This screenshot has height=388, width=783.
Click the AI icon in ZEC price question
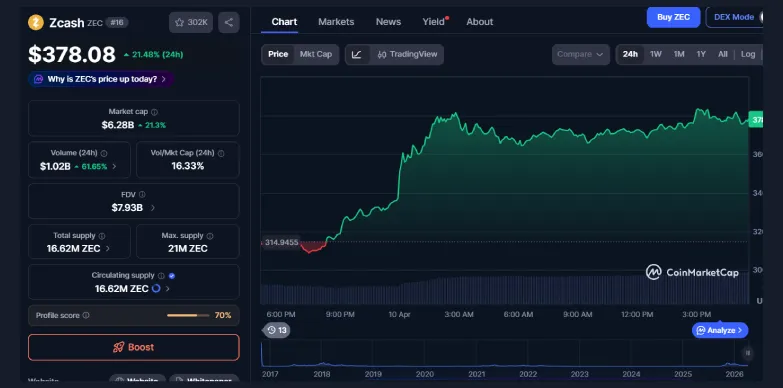pyautogui.click(x=38, y=79)
